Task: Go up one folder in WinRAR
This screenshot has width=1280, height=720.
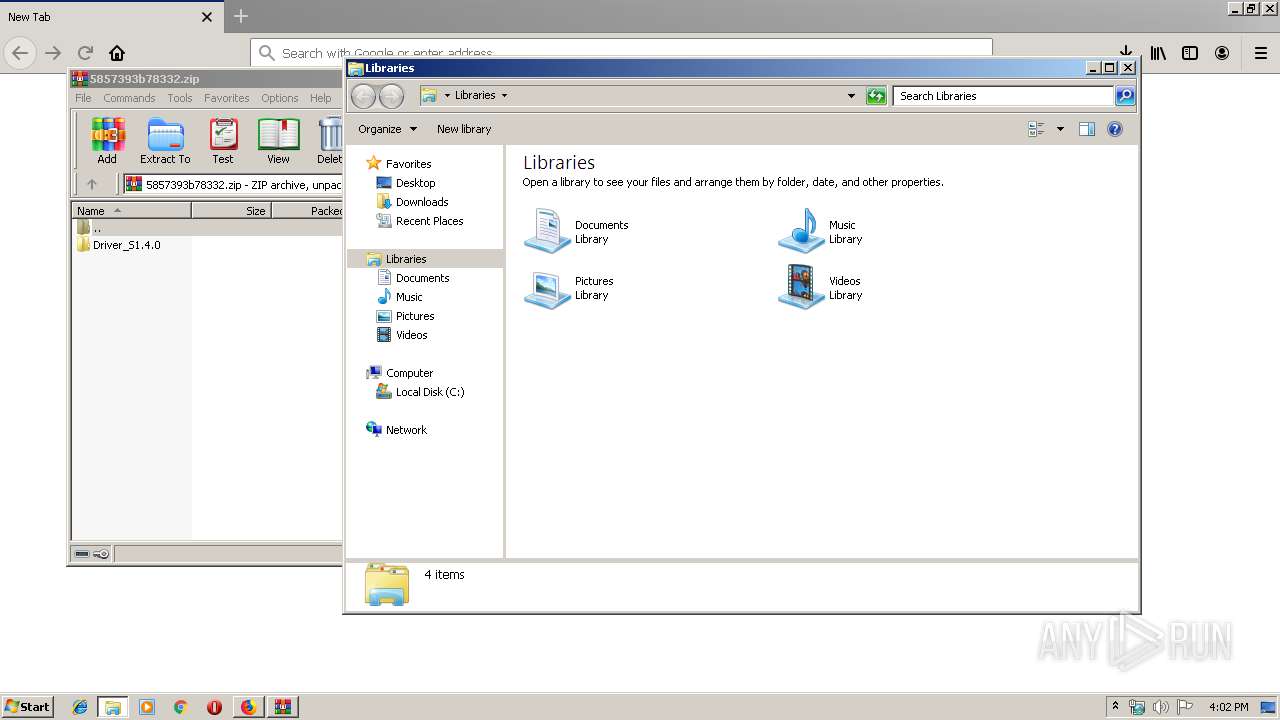Action: pyautogui.click(x=91, y=184)
